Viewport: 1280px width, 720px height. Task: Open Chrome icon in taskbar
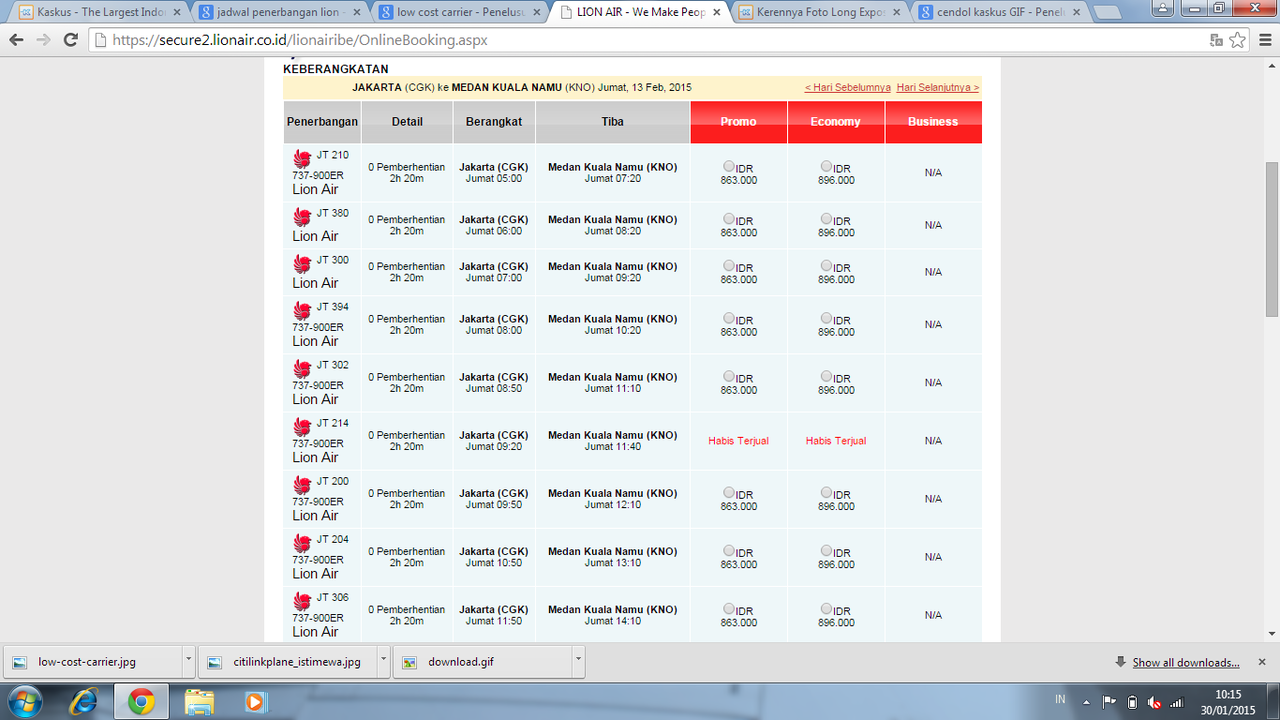(141, 701)
